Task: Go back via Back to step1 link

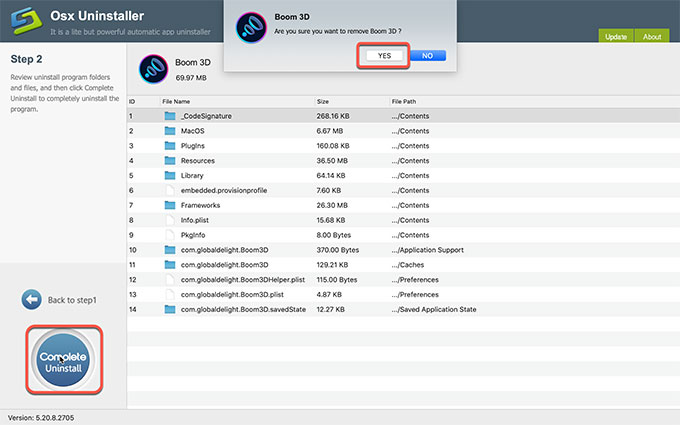Action: click(x=72, y=300)
